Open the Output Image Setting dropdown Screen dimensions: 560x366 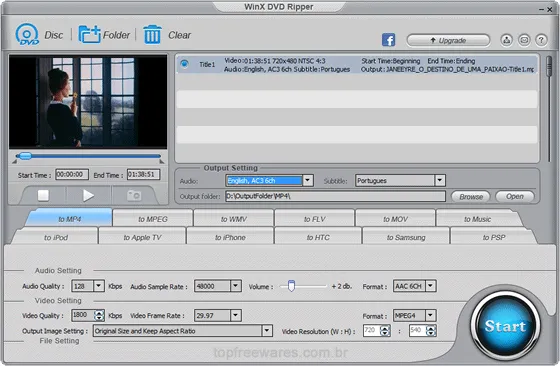coord(267,331)
